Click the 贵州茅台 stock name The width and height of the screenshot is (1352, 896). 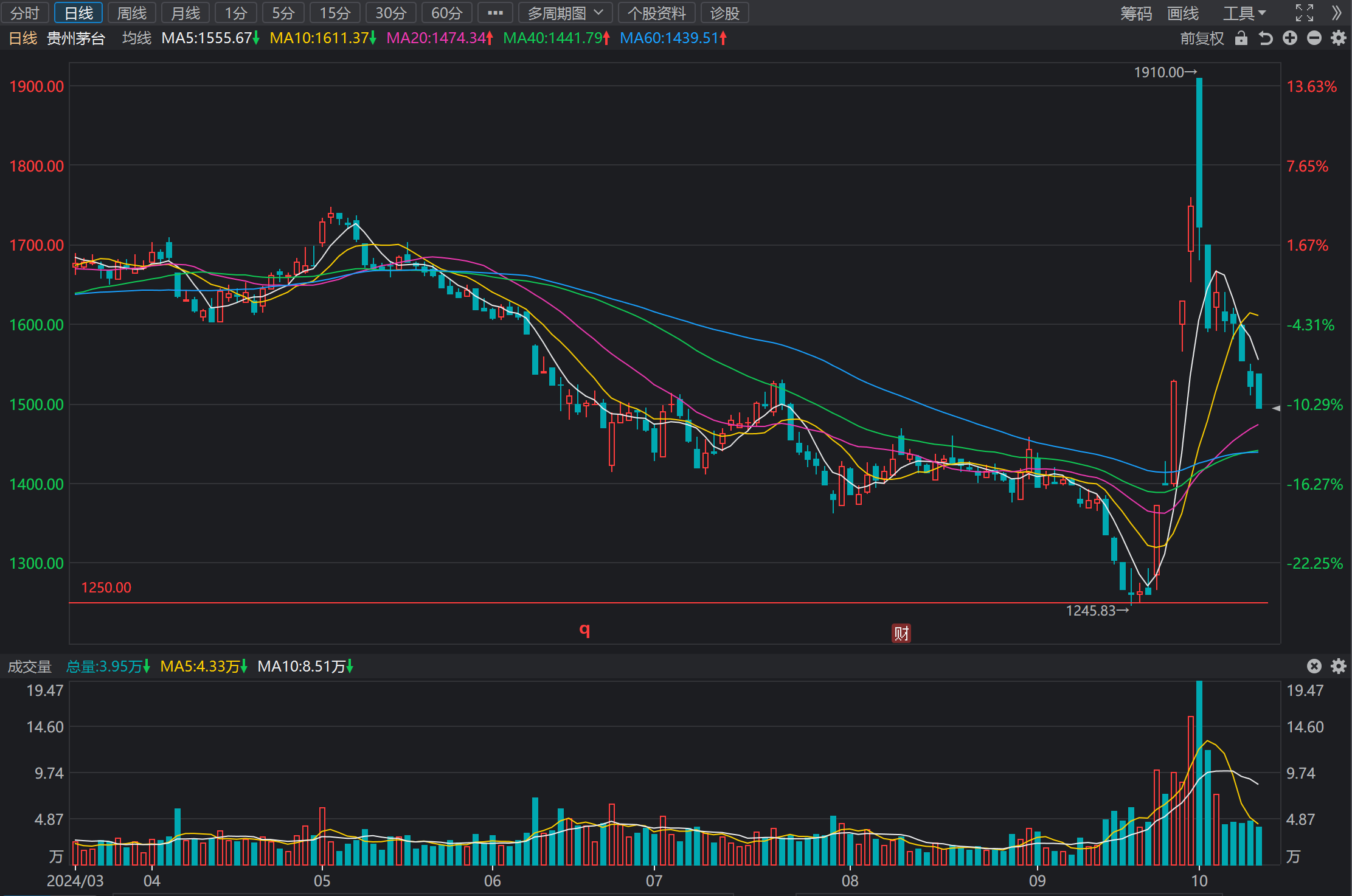(x=76, y=38)
